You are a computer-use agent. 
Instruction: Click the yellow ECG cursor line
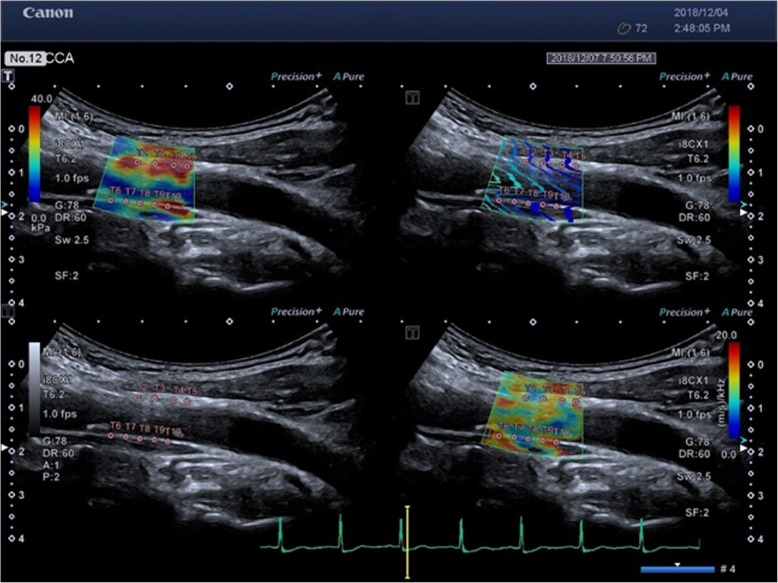coord(407,540)
